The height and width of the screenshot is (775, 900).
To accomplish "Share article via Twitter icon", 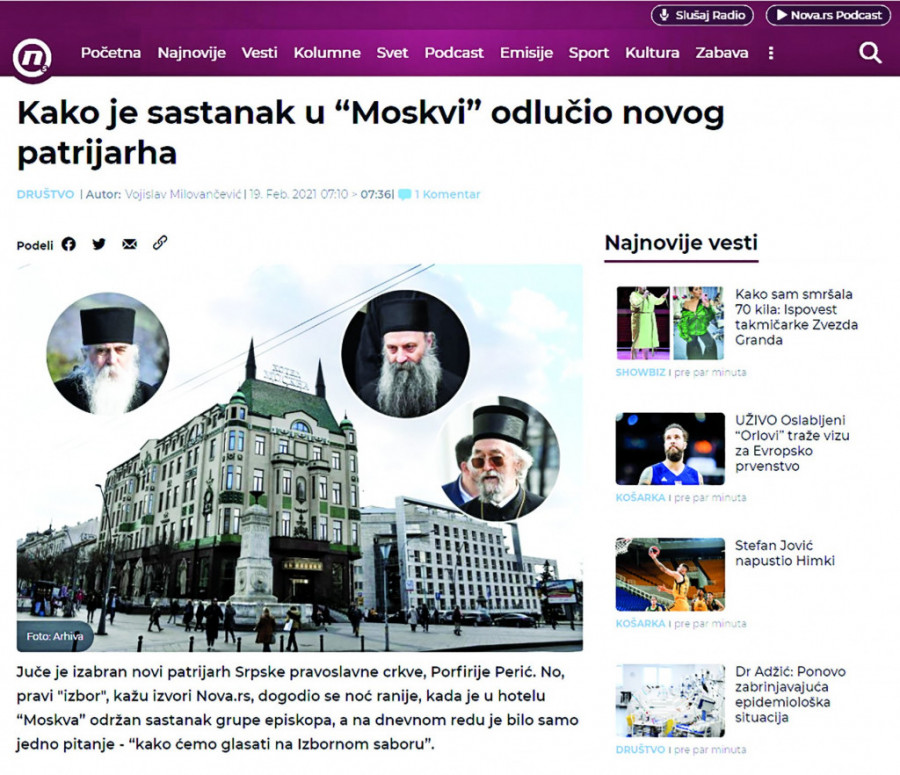I will pos(99,244).
